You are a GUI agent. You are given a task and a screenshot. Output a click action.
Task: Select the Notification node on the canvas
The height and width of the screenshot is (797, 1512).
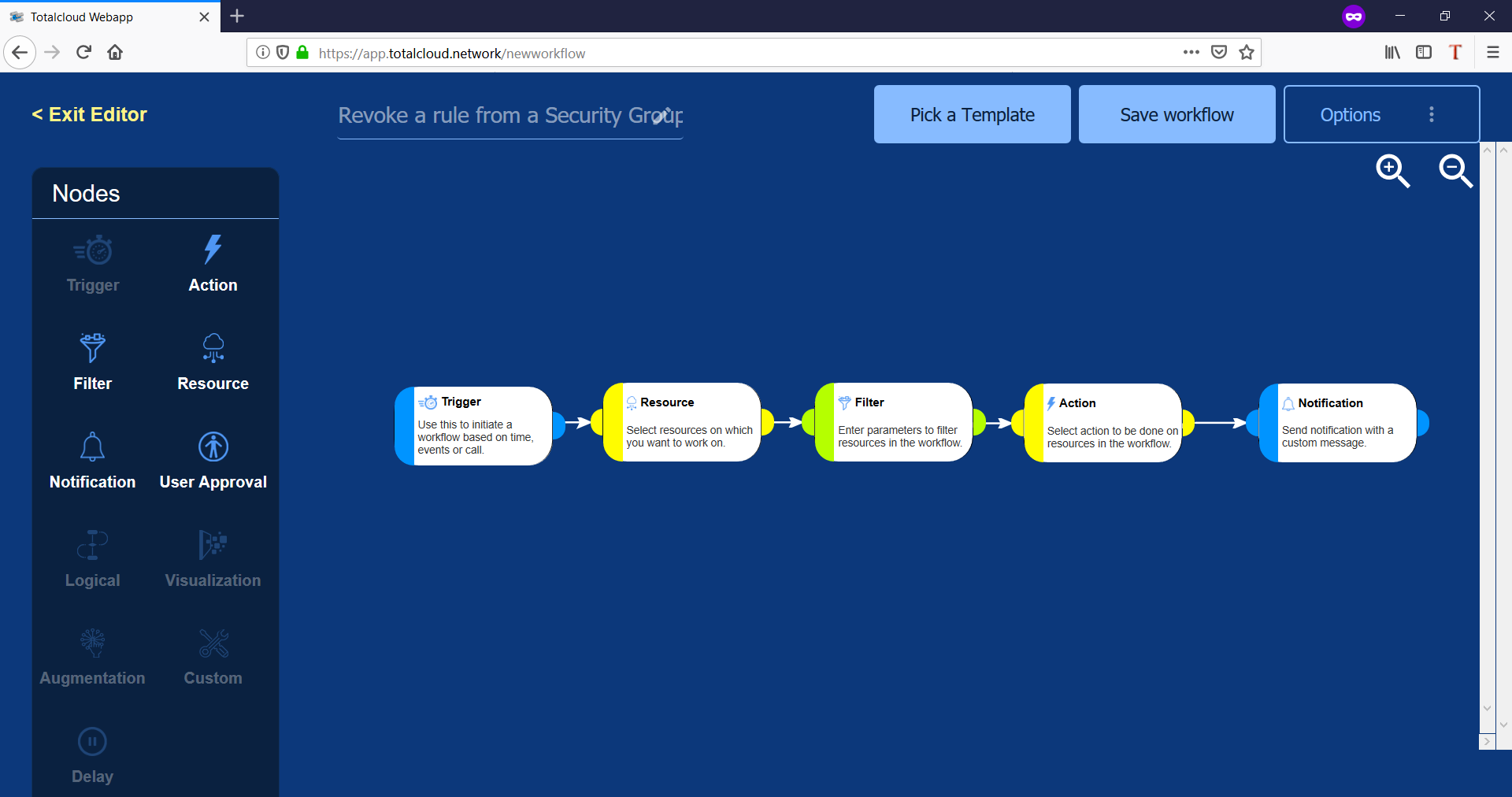1337,423
